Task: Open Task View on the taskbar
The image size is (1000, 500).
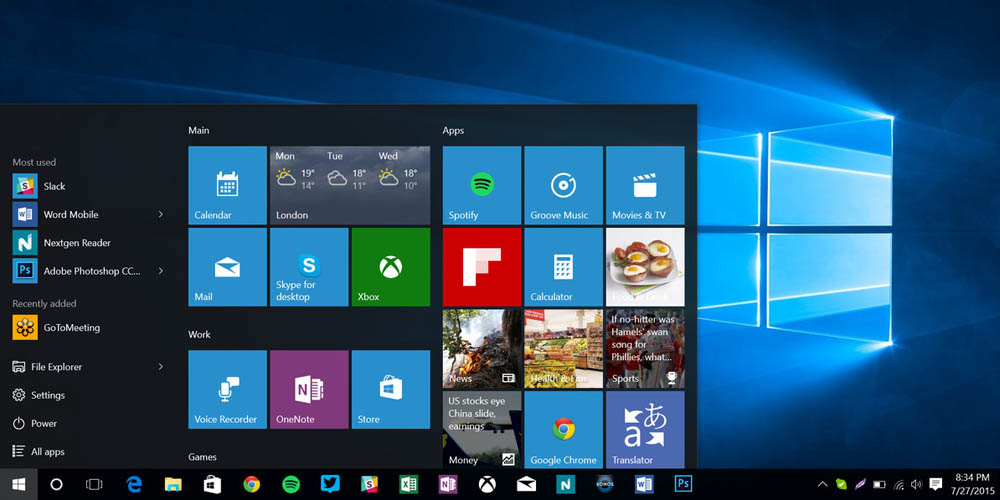Action: [x=94, y=485]
